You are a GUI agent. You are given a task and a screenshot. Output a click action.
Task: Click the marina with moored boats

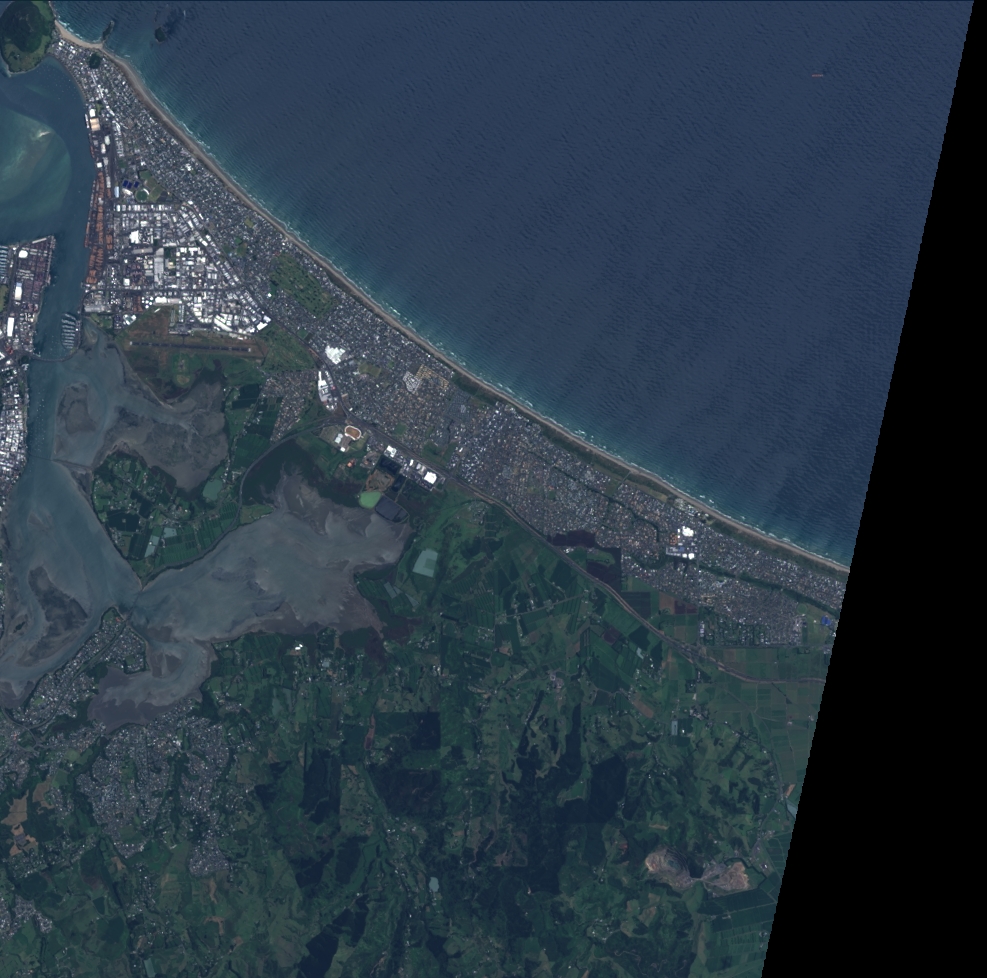pyautogui.click(x=68, y=328)
